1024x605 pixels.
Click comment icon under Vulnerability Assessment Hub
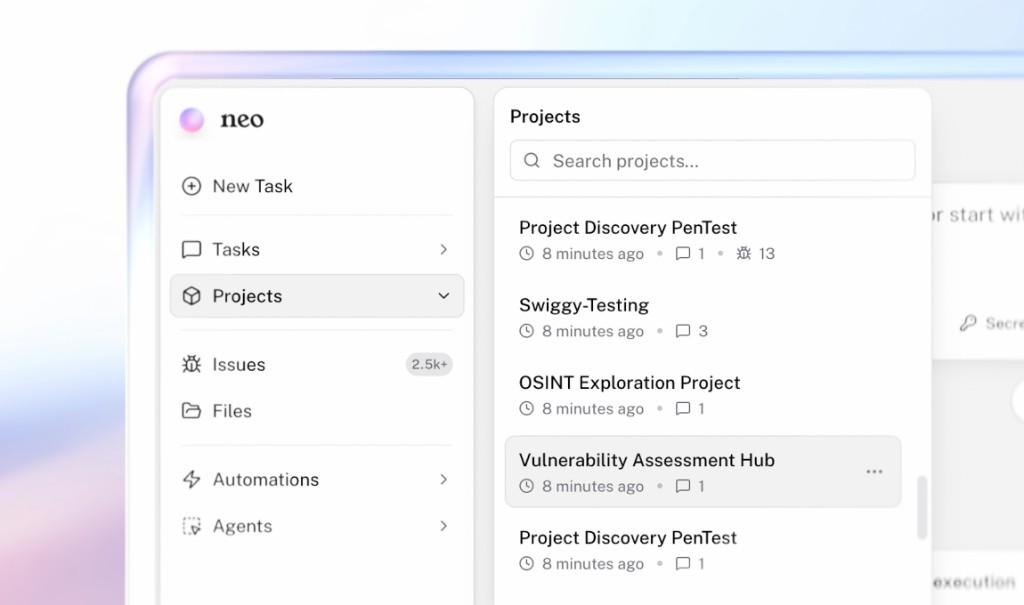pos(682,486)
